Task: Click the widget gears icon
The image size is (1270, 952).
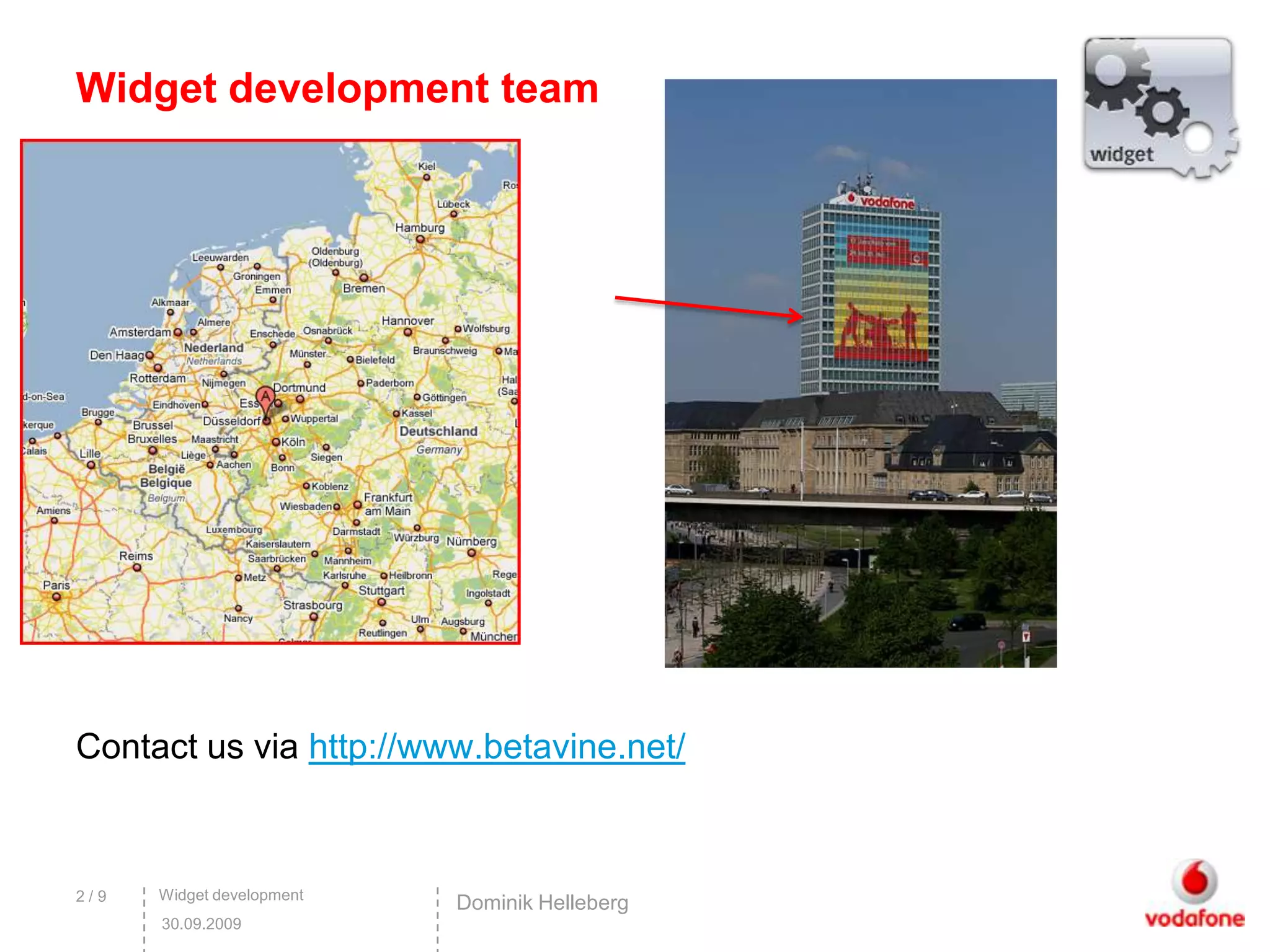Action: (1160, 108)
